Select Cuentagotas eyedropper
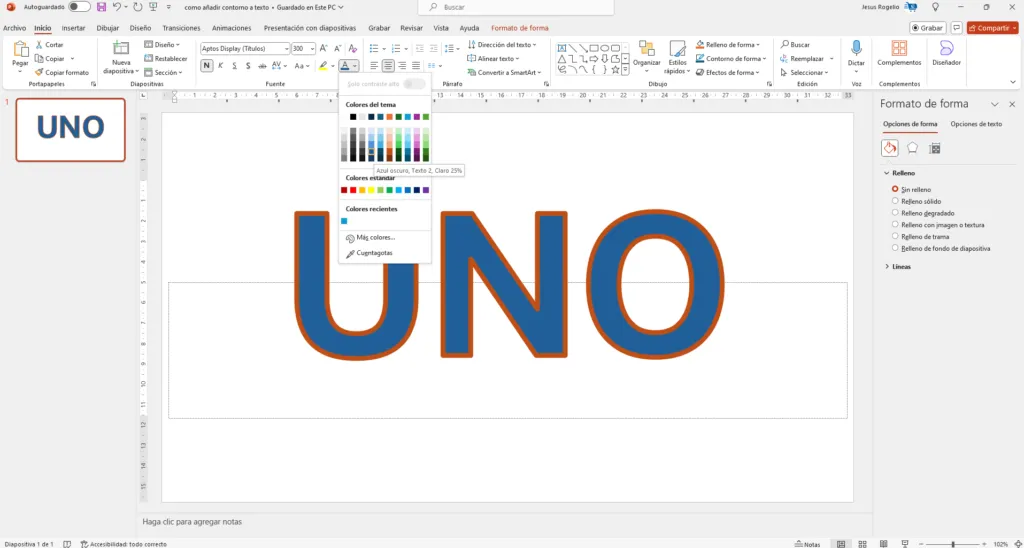The image size is (1024, 548). pos(370,253)
